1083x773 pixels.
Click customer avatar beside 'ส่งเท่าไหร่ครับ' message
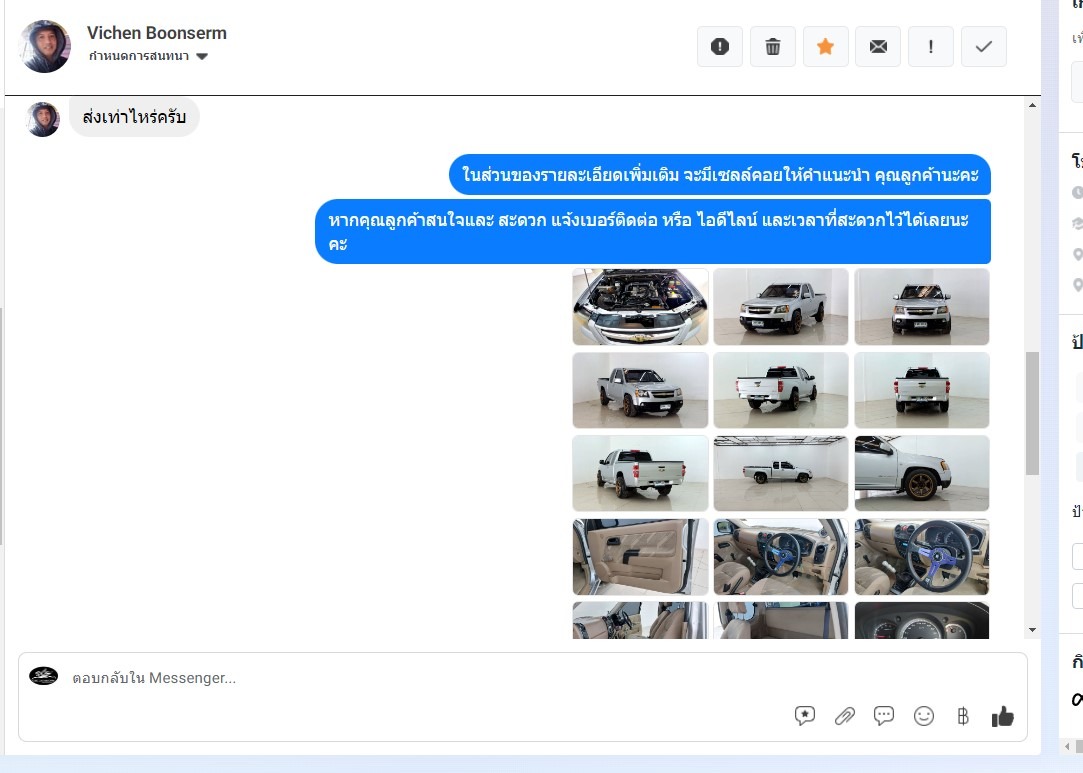43,119
